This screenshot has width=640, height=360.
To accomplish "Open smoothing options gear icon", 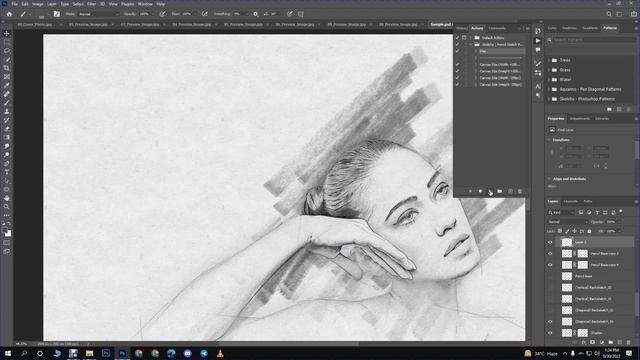I will click(256, 14).
